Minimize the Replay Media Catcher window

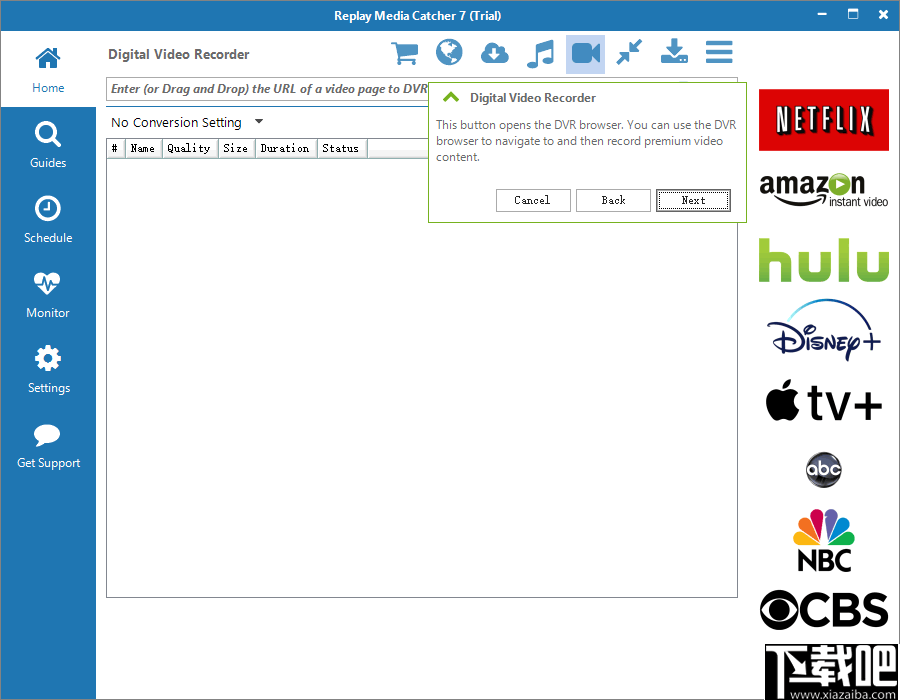[822, 14]
